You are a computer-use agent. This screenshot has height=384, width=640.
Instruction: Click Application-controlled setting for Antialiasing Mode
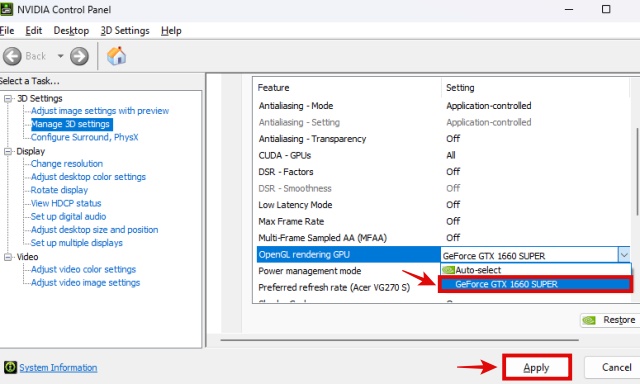489,106
